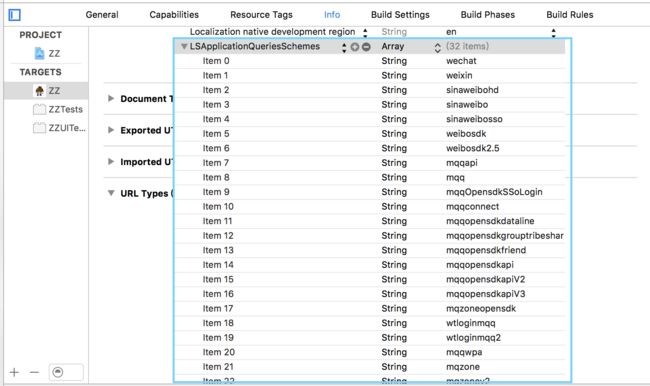Select the ZZTests target icon
Viewport: 650px width, 386px height.
[39, 109]
